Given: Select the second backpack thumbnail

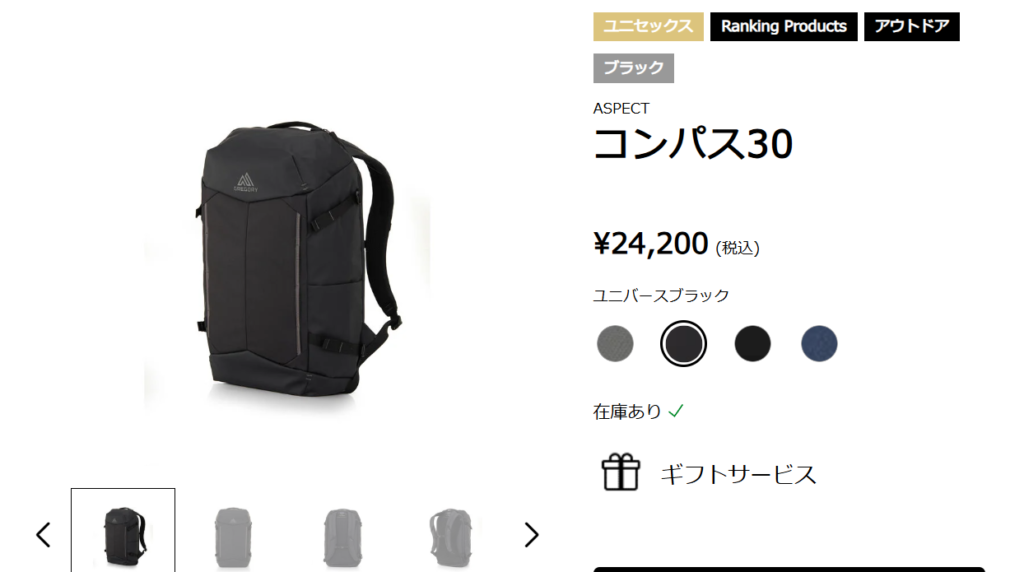Looking at the screenshot, I should click(233, 535).
